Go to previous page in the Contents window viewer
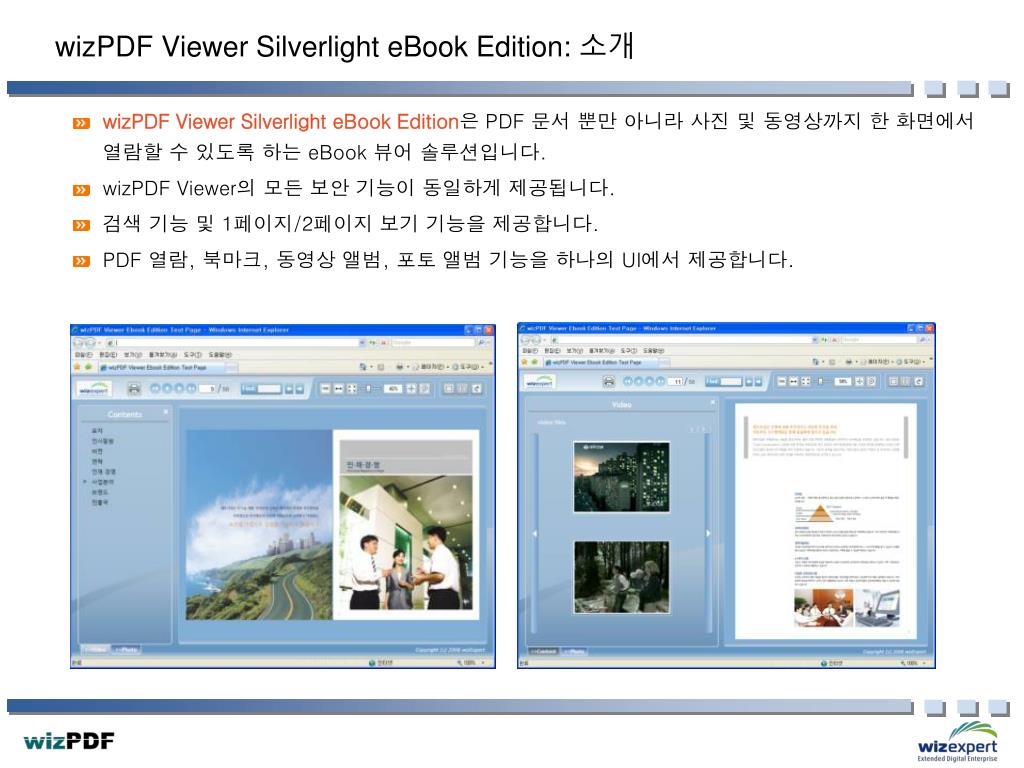 pyautogui.click(x=167, y=388)
